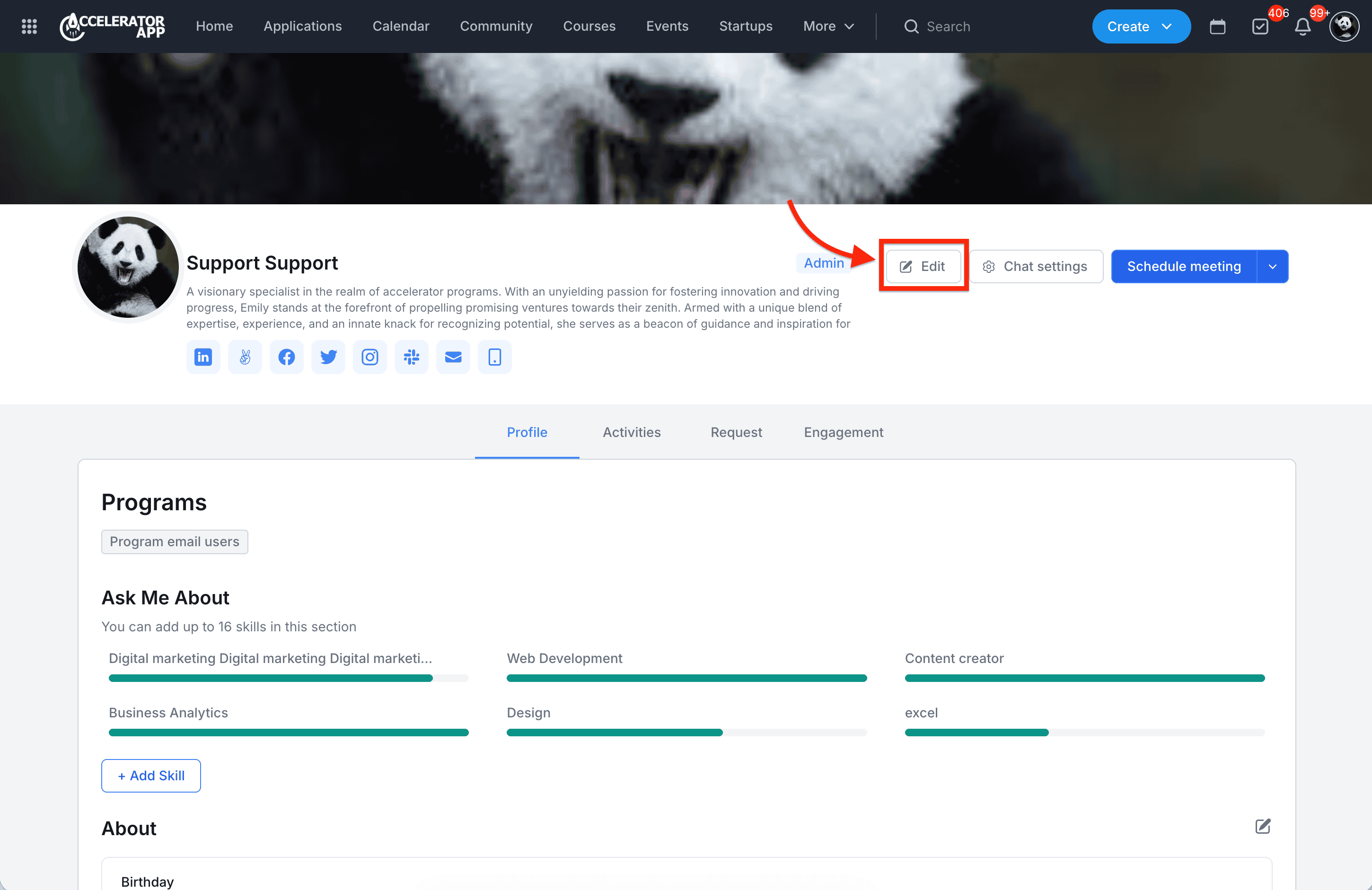Open Chat settings button
Image resolution: width=1372 pixels, height=890 pixels.
[x=1036, y=266]
